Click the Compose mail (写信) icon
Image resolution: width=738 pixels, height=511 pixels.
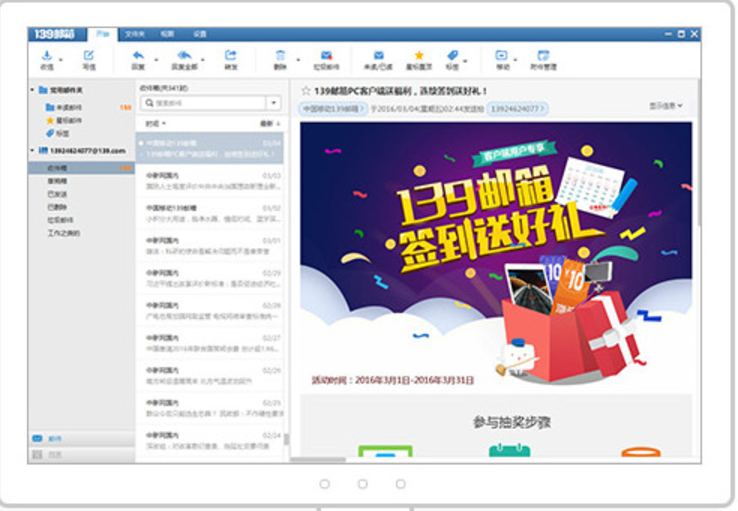[x=88, y=56]
